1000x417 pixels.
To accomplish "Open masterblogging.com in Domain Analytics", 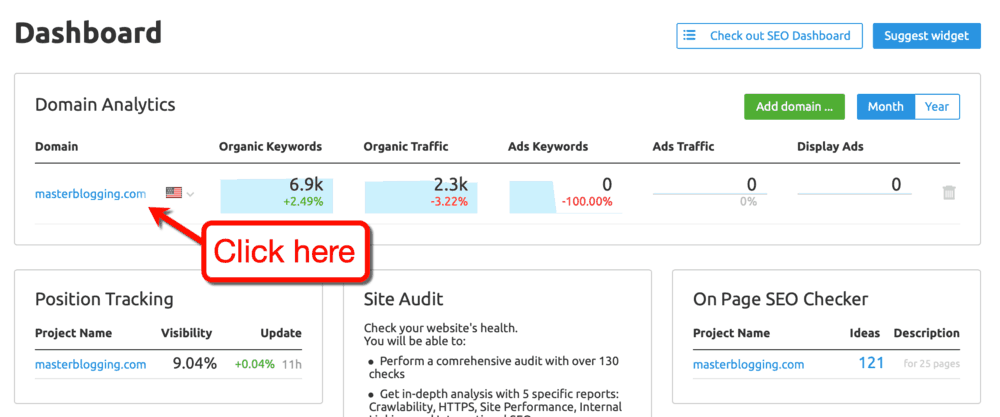I will (90, 193).
